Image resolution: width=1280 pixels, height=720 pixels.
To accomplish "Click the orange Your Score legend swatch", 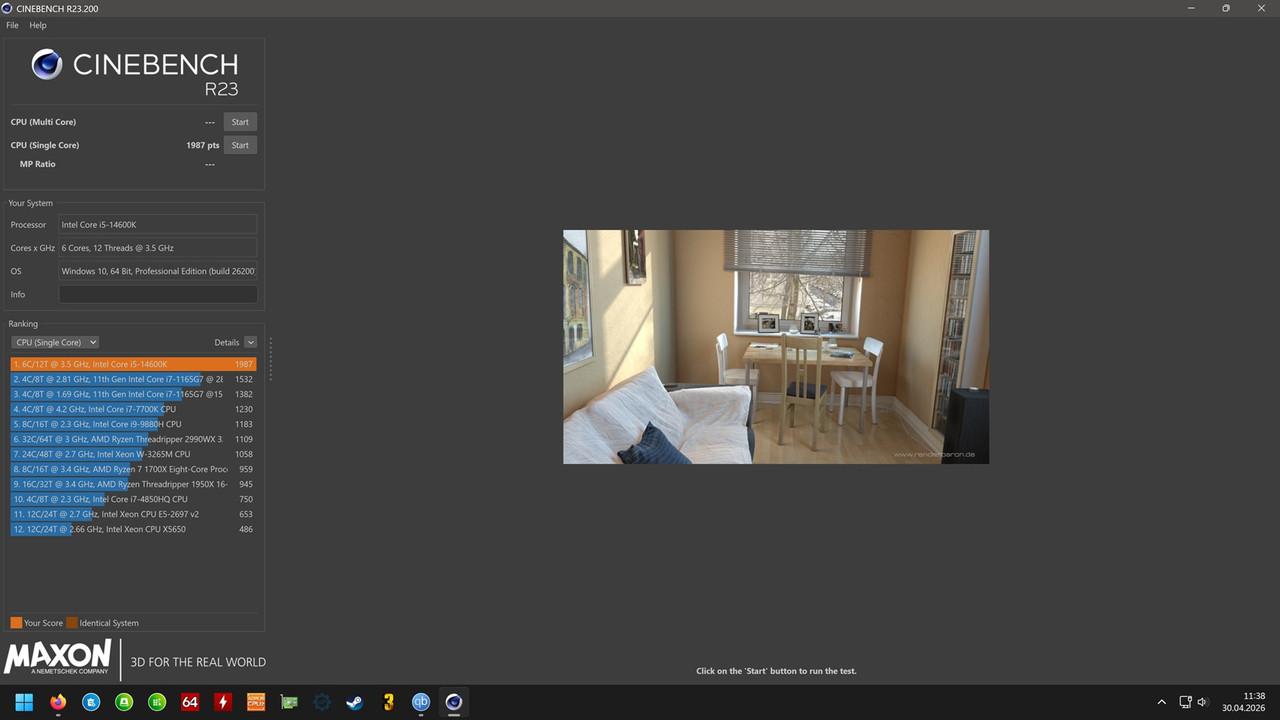I will click(16, 623).
